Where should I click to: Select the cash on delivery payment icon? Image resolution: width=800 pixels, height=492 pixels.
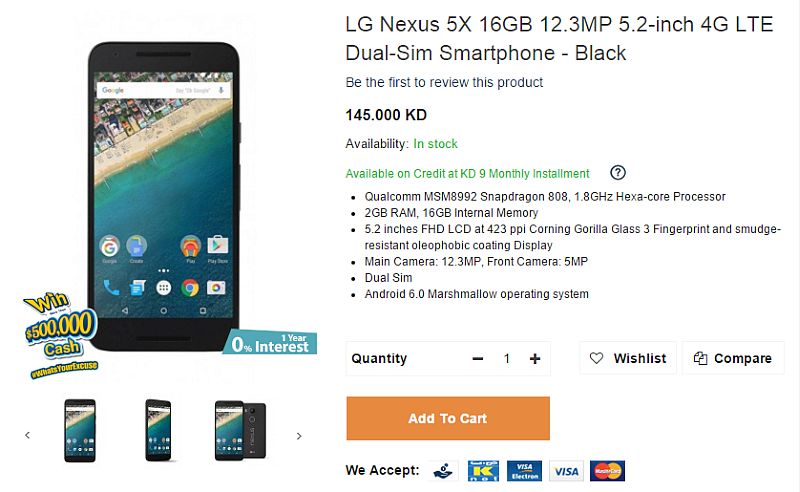pyautogui.click(x=443, y=471)
